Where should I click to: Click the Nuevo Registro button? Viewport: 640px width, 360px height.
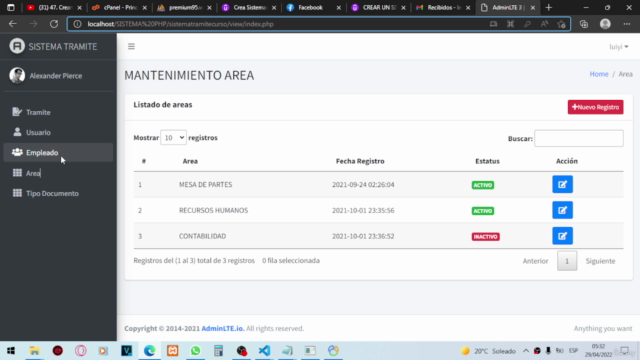click(x=595, y=107)
